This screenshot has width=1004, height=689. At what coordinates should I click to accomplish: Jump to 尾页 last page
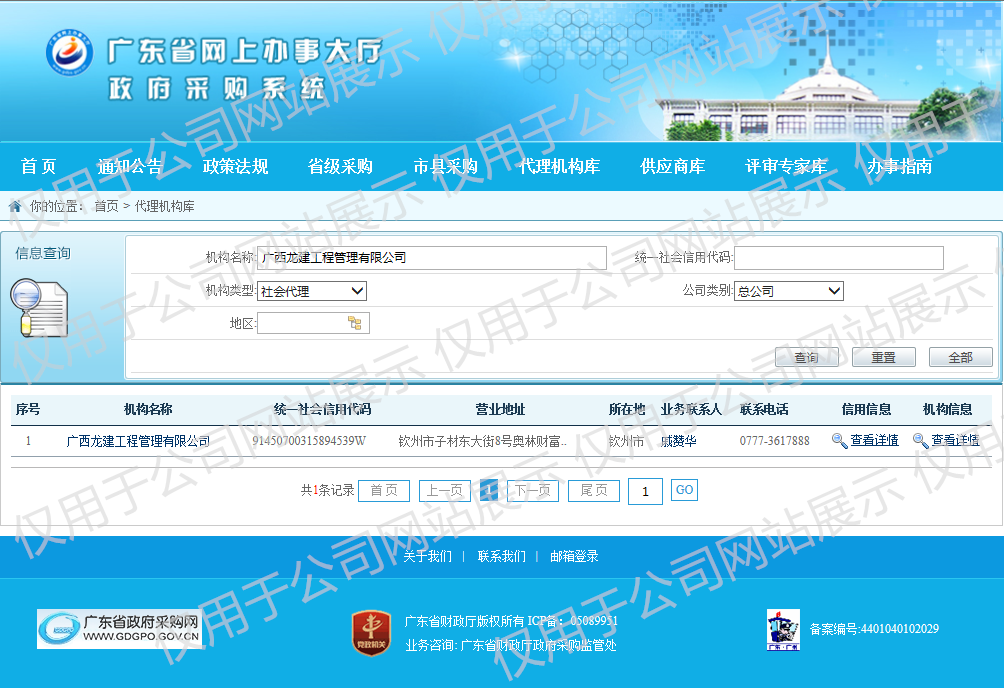594,490
